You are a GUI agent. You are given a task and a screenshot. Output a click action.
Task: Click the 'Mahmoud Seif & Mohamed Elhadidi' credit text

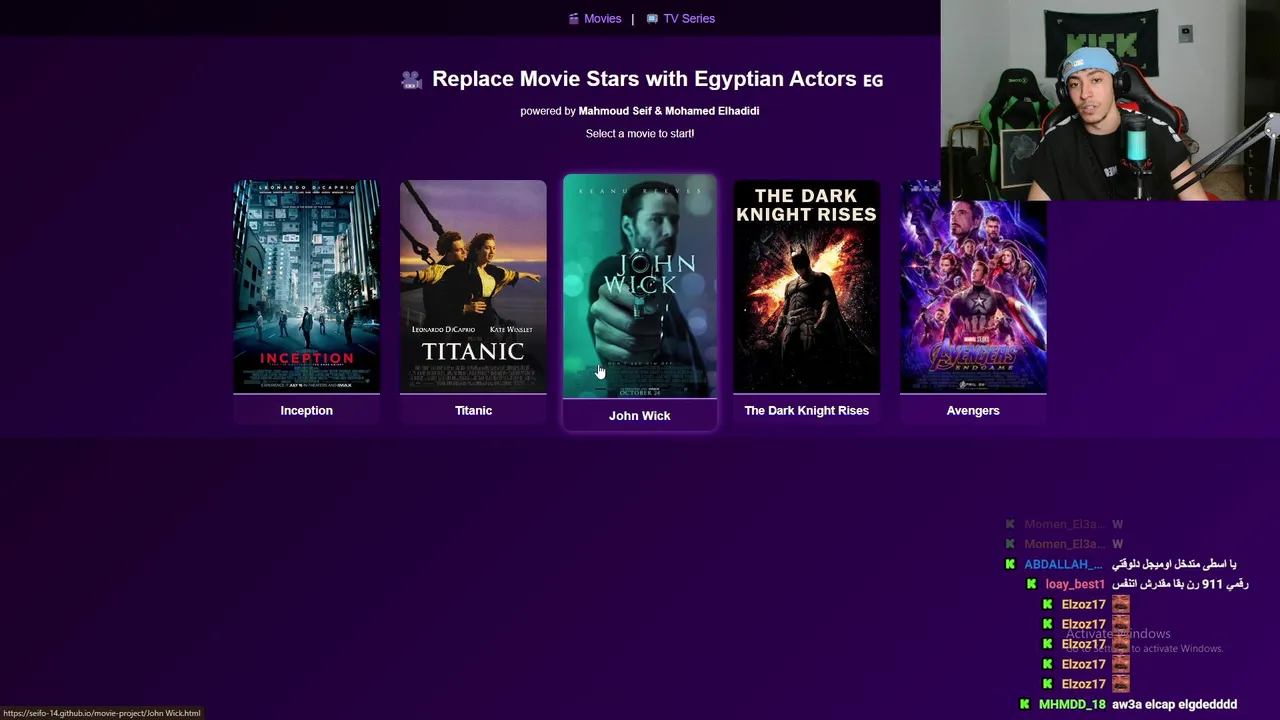669,111
